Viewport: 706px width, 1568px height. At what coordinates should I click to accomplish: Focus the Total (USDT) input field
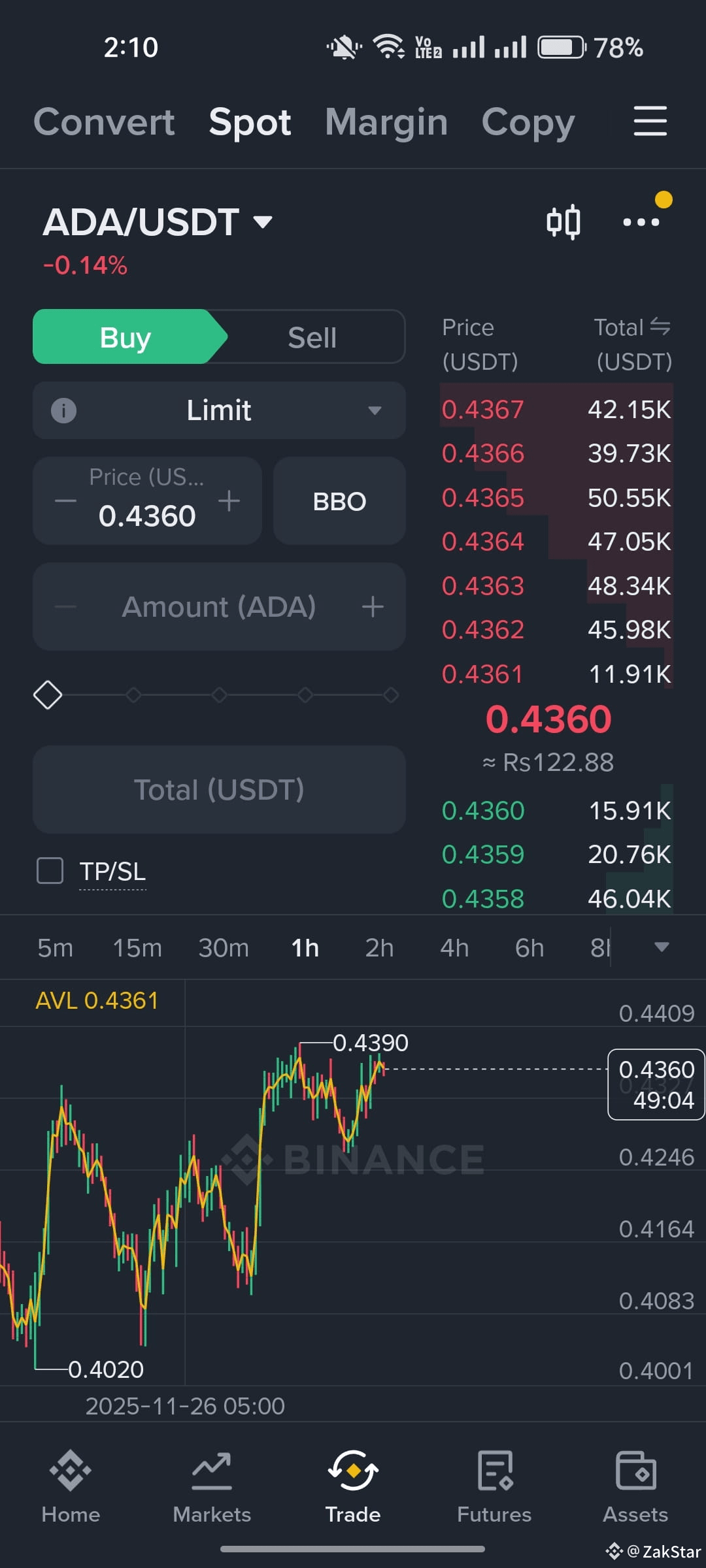(219, 789)
